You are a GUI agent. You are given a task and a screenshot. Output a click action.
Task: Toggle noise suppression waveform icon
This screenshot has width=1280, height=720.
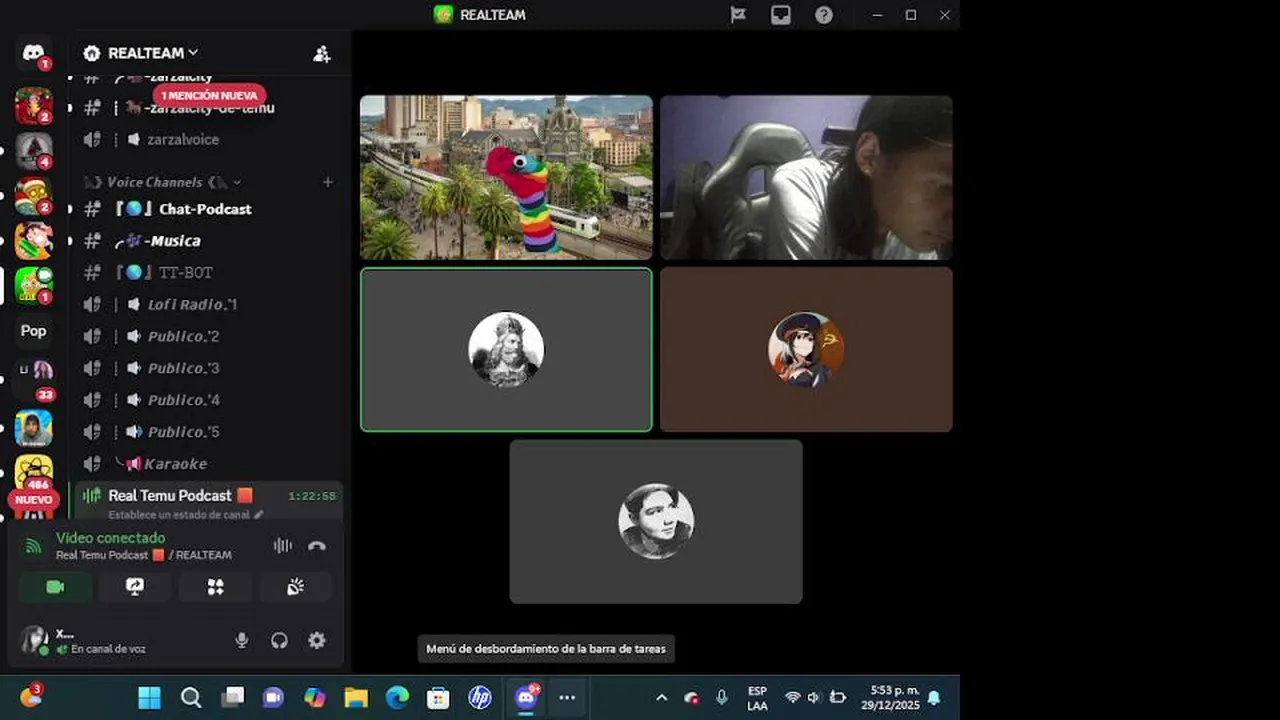(283, 546)
